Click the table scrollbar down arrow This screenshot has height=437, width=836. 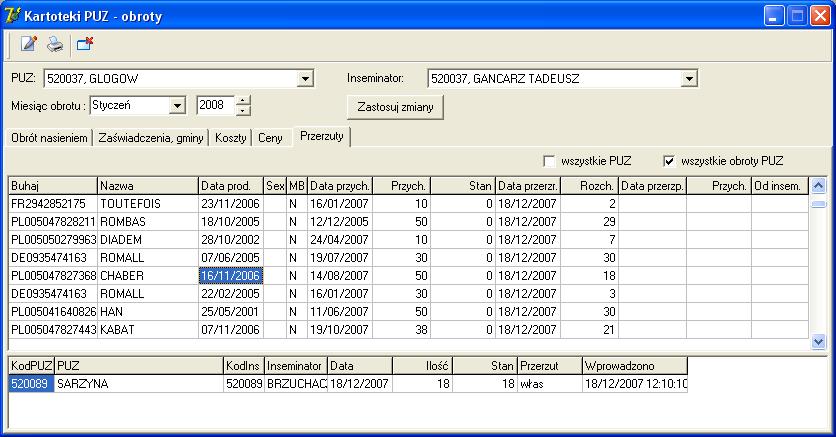818,341
